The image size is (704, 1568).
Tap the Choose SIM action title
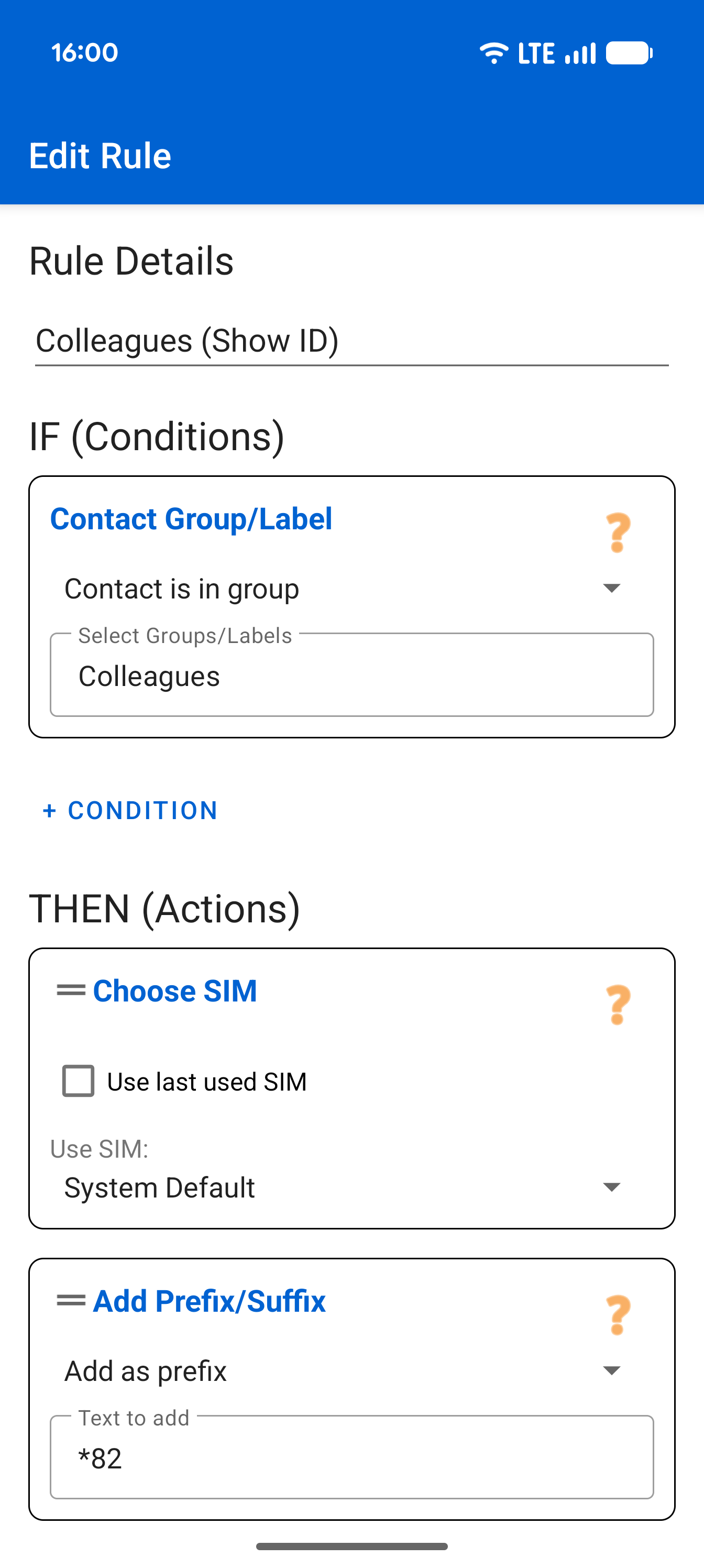pos(175,991)
